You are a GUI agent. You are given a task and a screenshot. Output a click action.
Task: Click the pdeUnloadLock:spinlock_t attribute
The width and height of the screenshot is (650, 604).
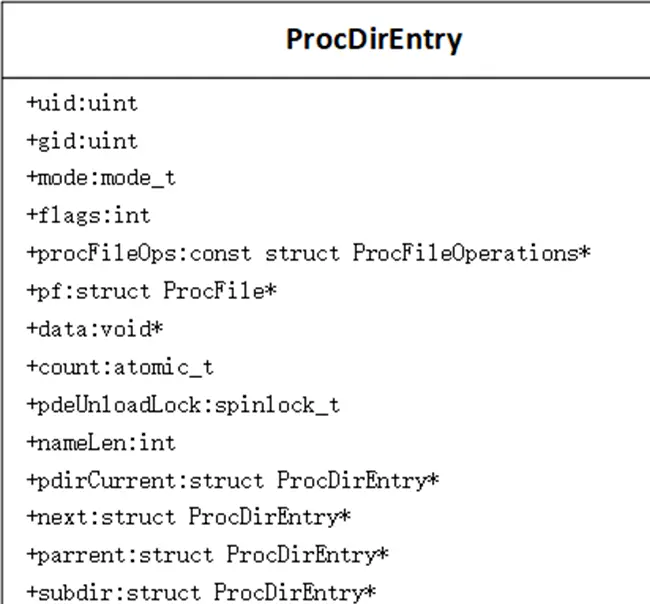pos(183,405)
